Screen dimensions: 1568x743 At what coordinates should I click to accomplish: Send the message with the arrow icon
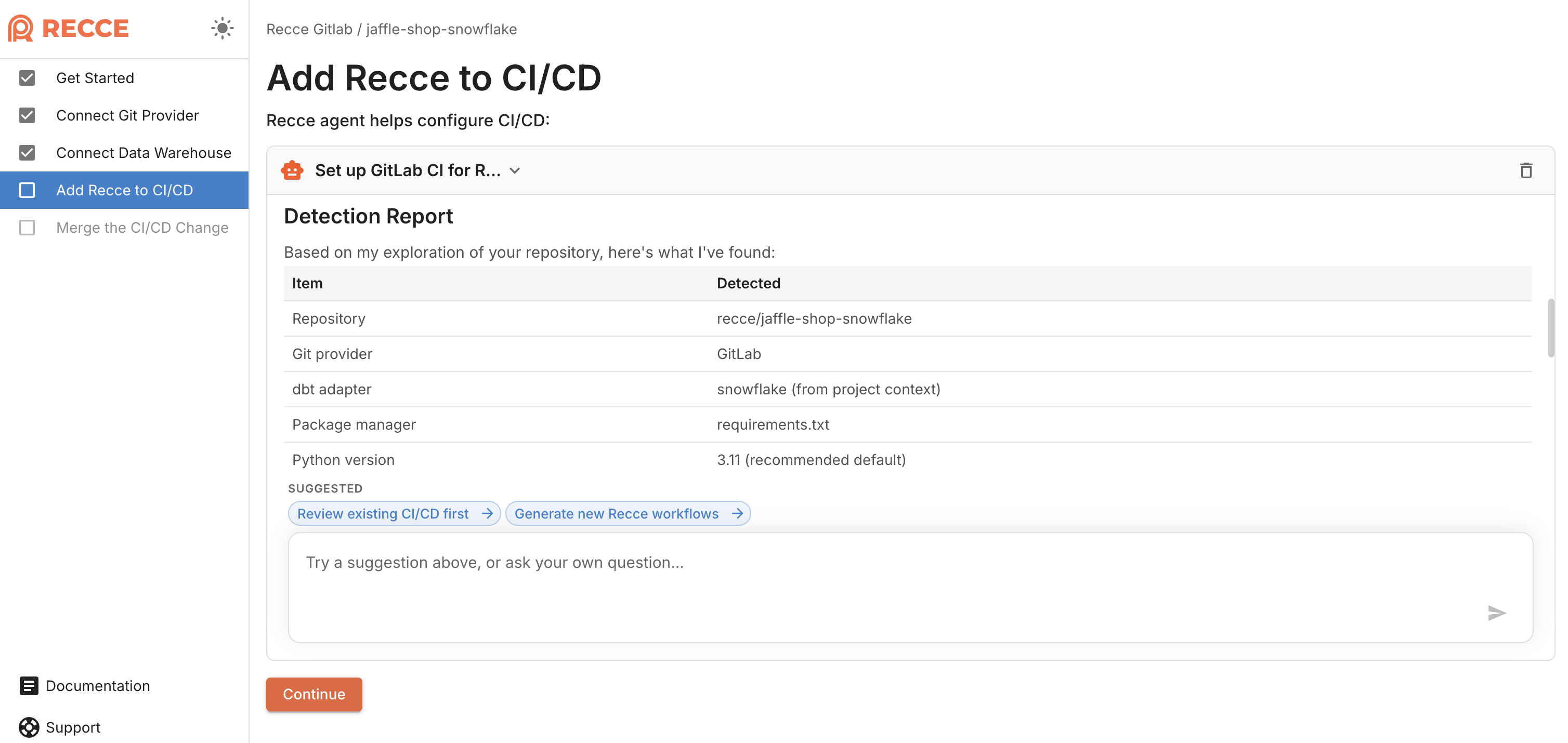(1496, 614)
